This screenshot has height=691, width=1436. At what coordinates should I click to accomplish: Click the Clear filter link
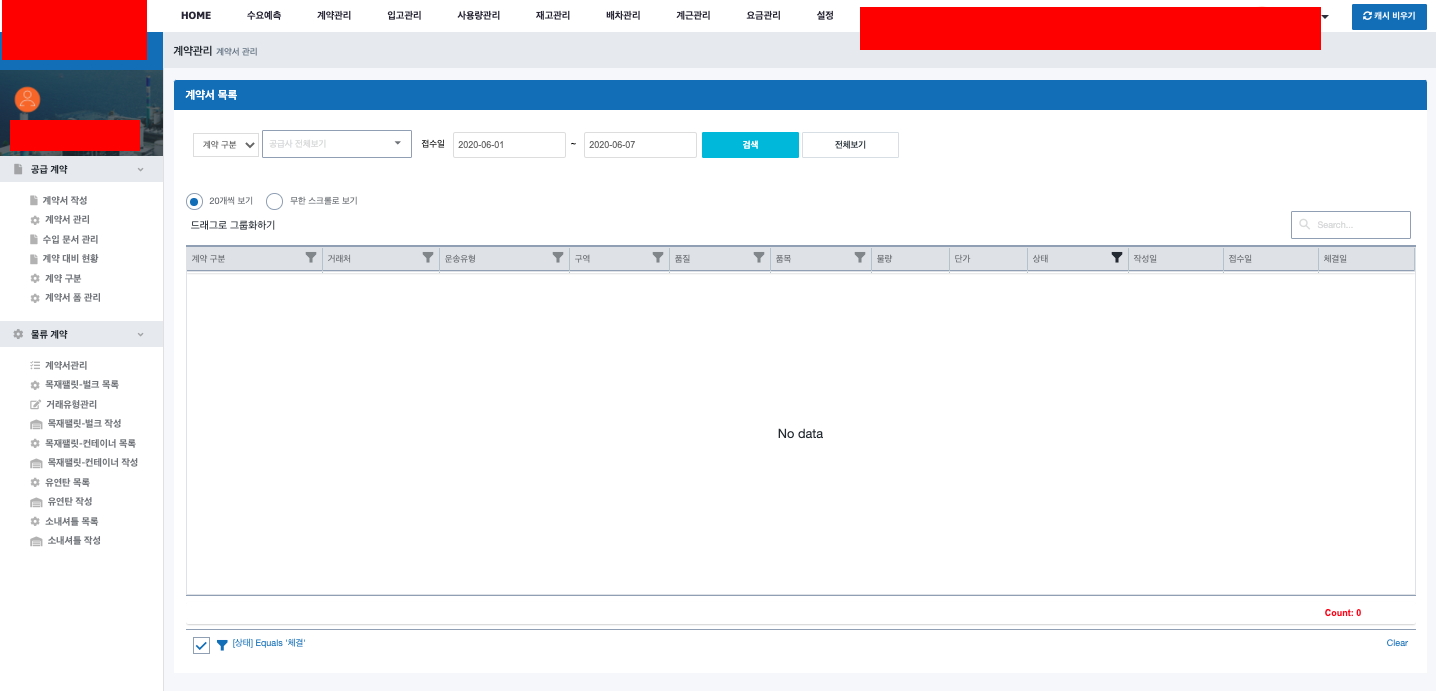[x=1397, y=643]
